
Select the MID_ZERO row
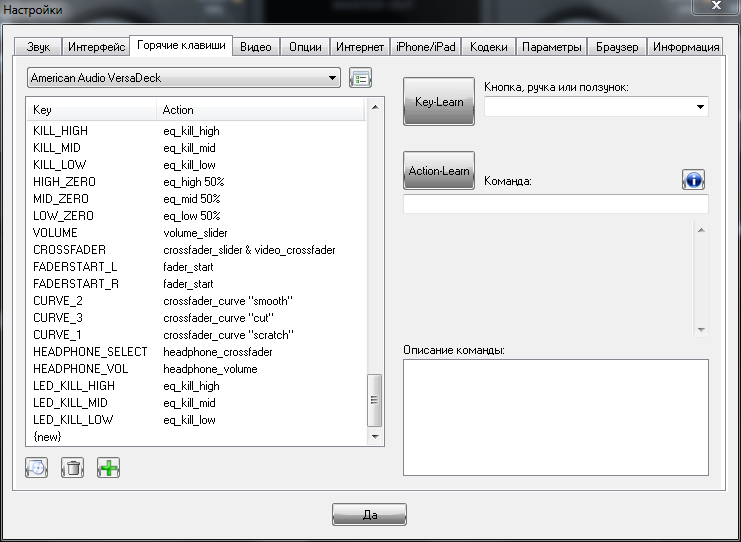click(196, 199)
